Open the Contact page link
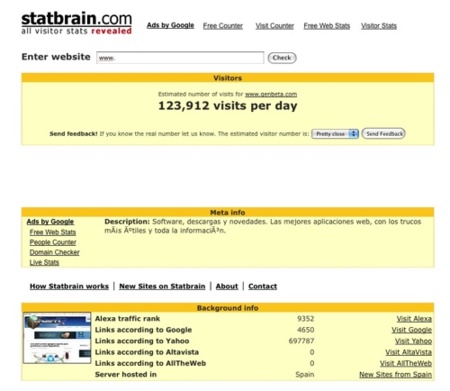The image size is (450, 391). point(262,286)
